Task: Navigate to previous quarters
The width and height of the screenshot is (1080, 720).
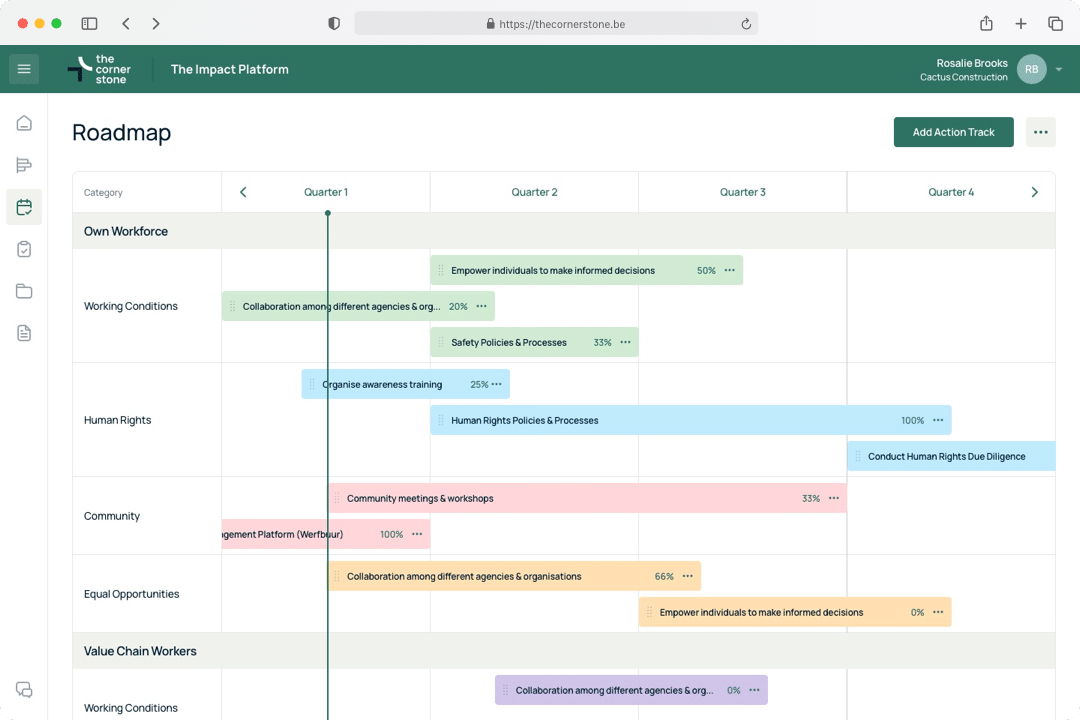Action: pyautogui.click(x=243, y=192)
